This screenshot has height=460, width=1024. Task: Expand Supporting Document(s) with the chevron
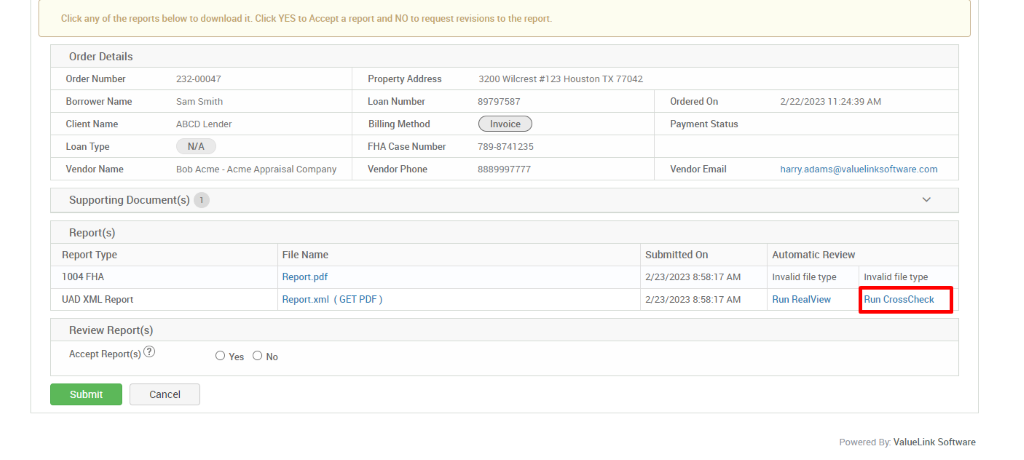click(x=926, y=200)
